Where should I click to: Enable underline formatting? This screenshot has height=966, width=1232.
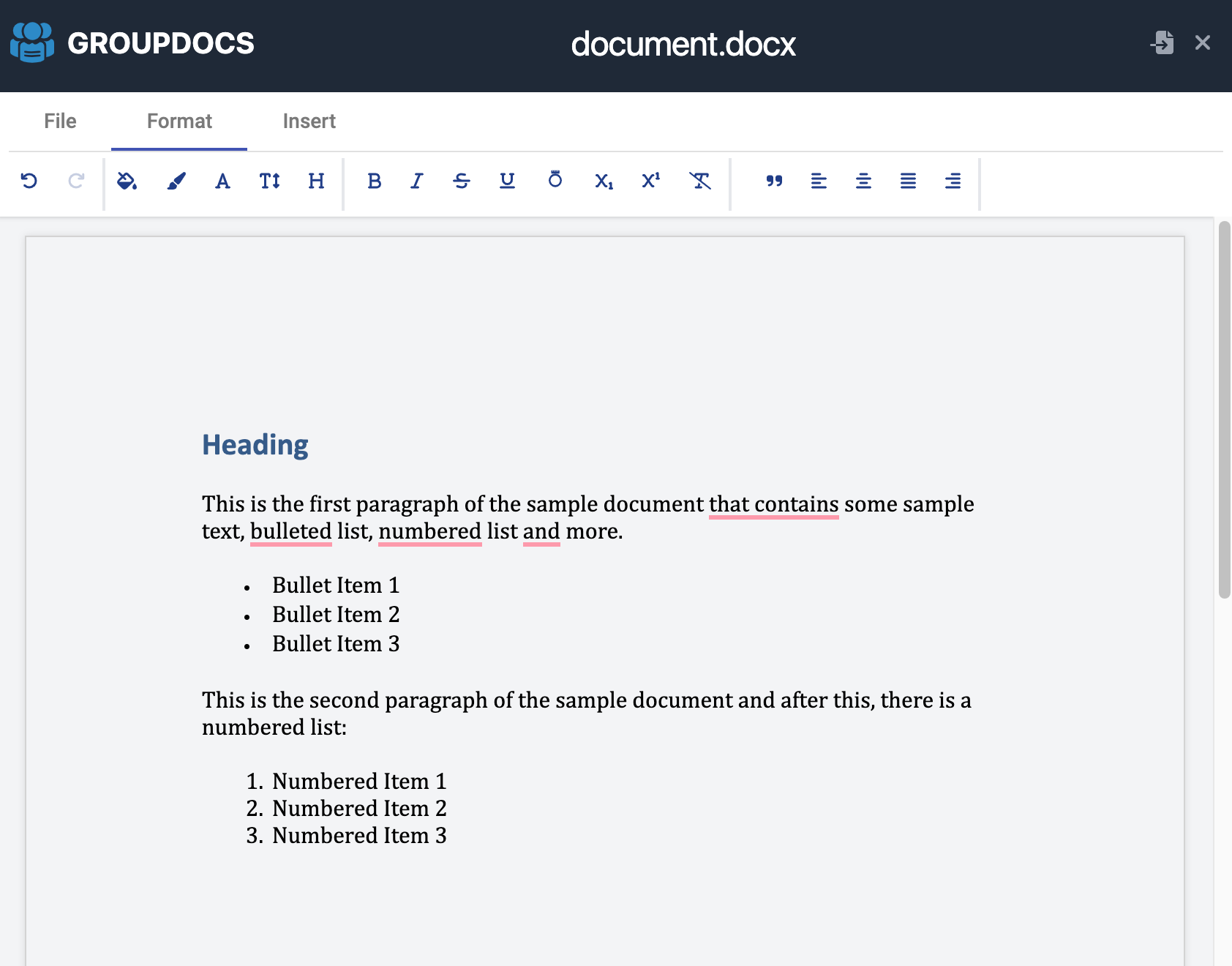tap(506, 182)
